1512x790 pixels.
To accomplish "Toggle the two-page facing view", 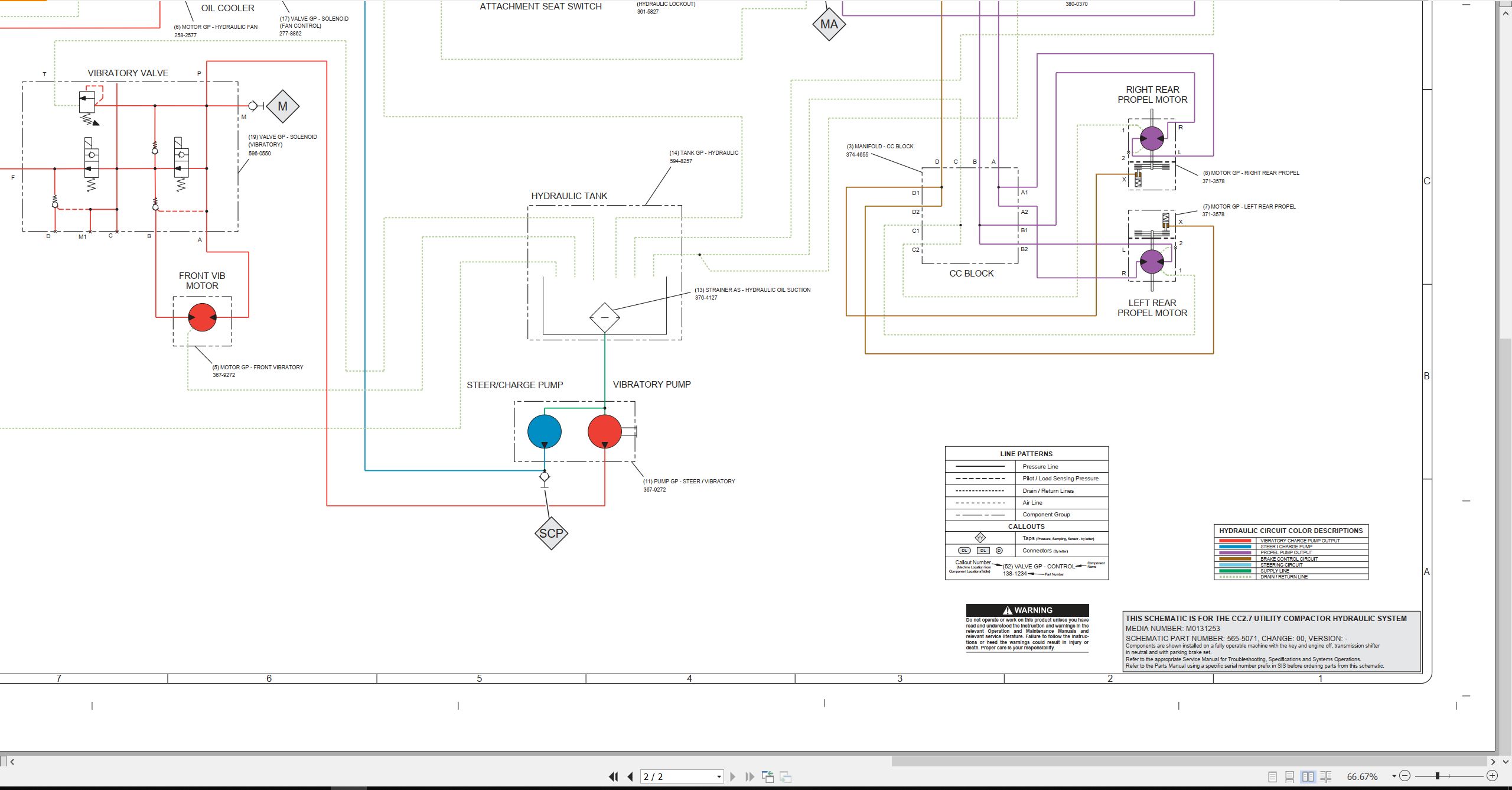I will [1308, 776].
